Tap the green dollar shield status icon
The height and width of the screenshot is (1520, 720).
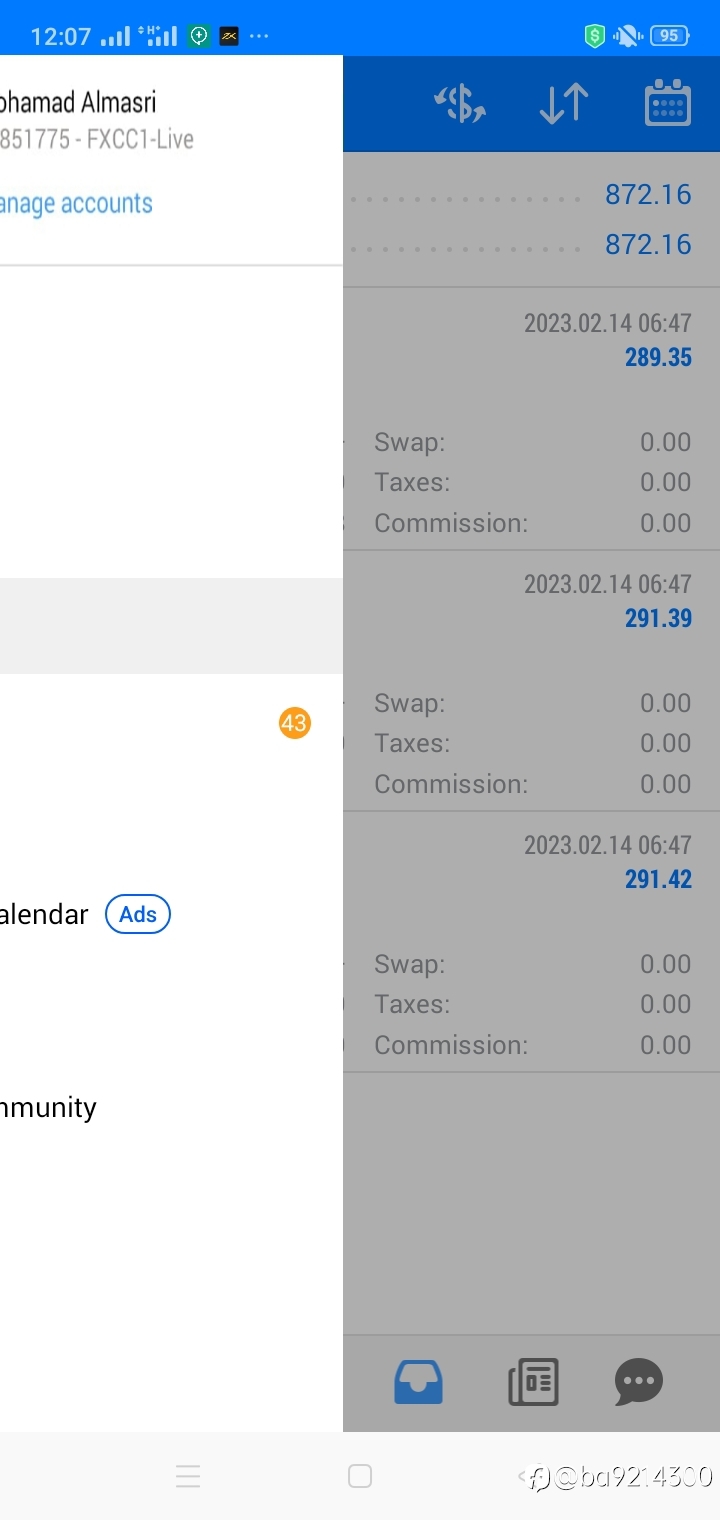[595, 36]
